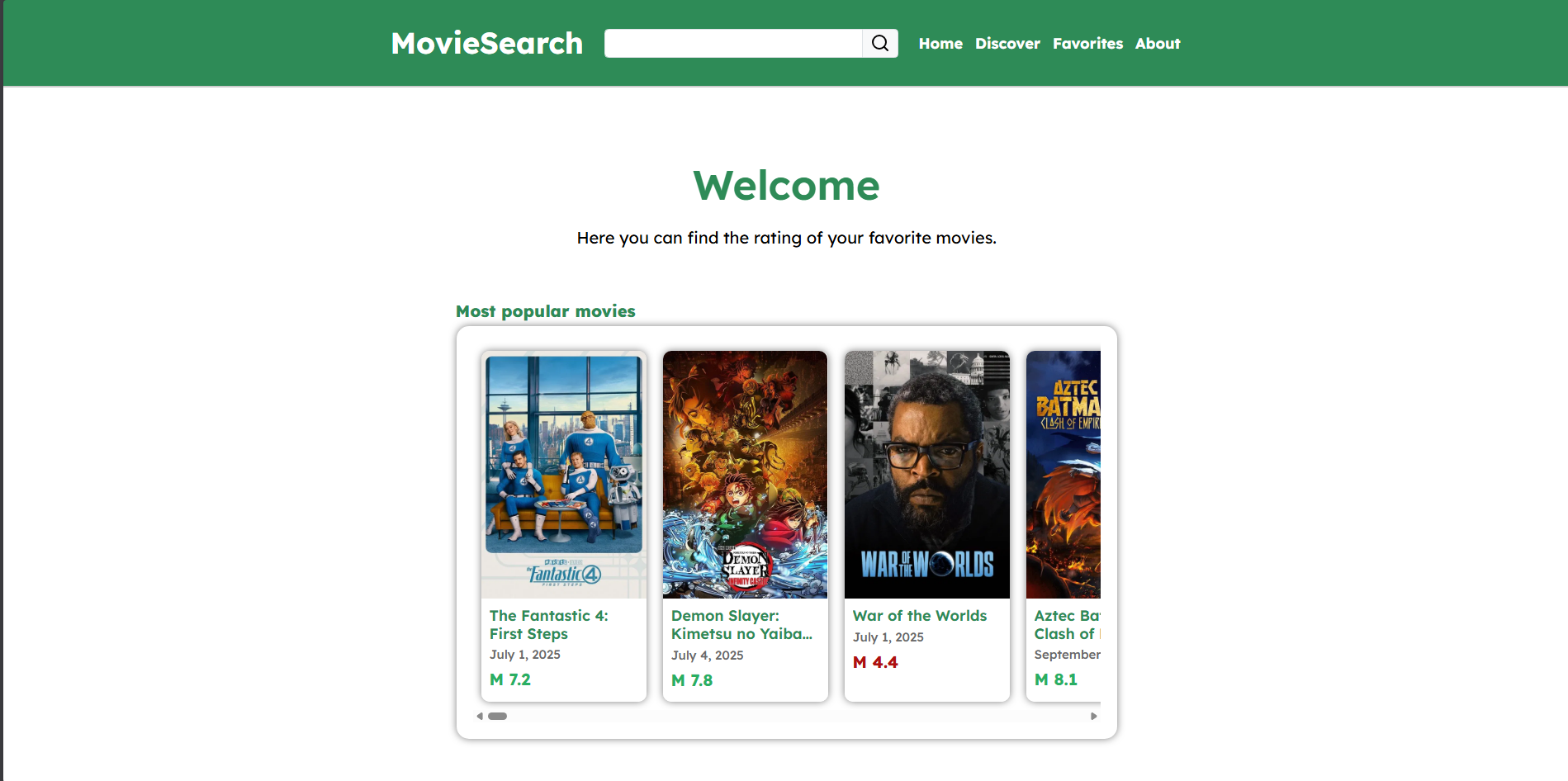Focus the movie search input field
Image resolution: width=1568 pixels, height=781 pixels.
tap(733, 43)
